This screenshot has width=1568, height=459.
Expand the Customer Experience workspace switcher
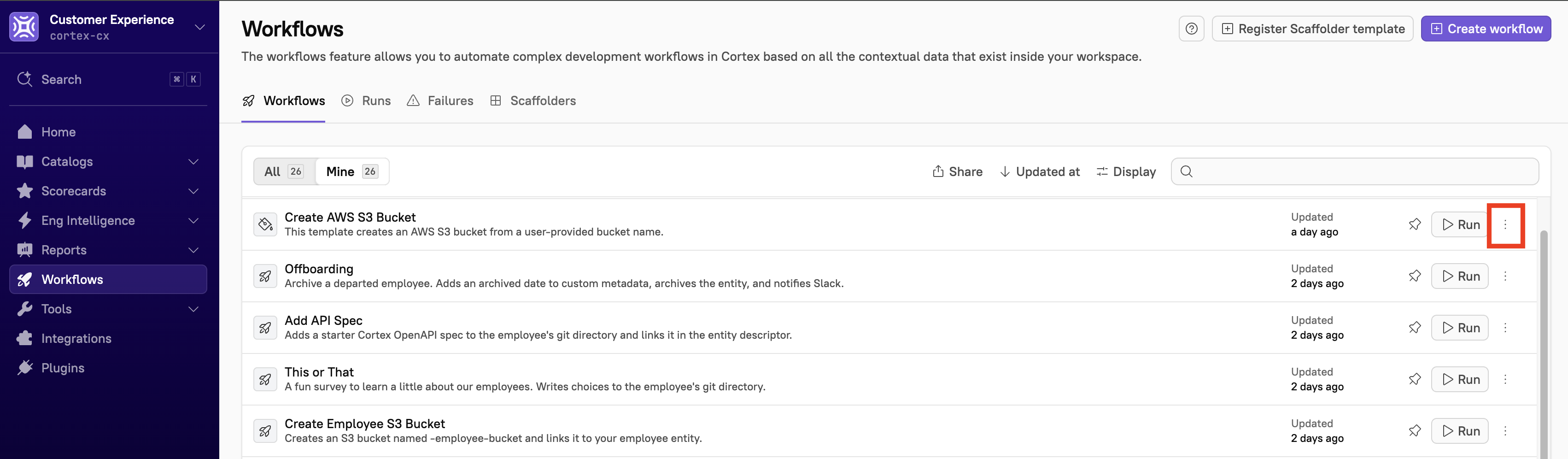click(199, 27)
